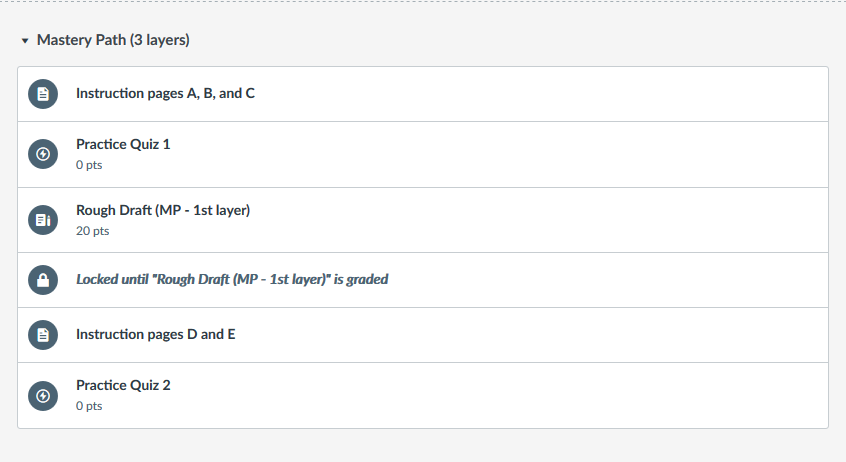Click the quiz icon for Practice Quiz 2
This screenshot has width=846, height=462.
click(42, 396)
